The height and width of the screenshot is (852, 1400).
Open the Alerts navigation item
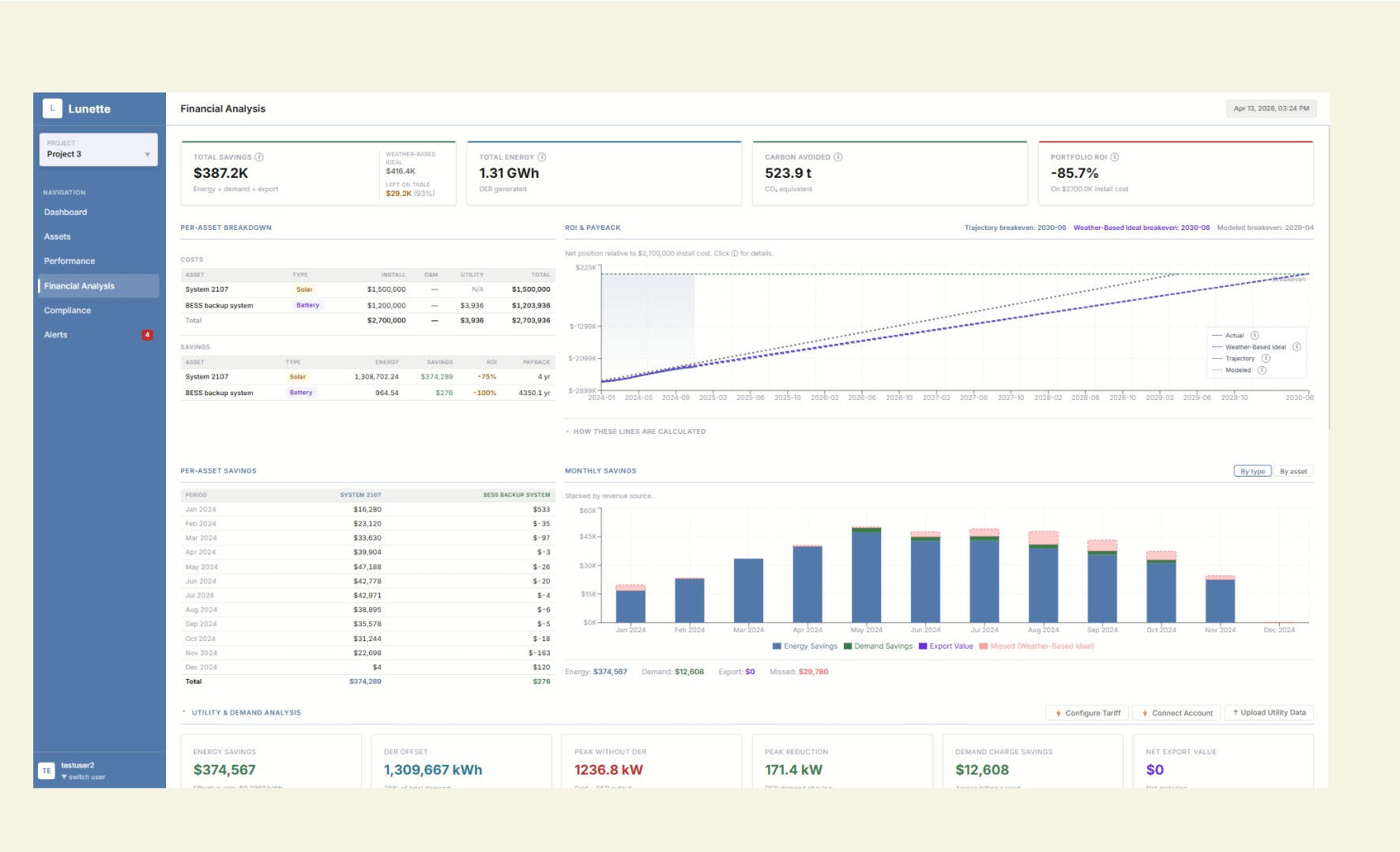[56, 335]
